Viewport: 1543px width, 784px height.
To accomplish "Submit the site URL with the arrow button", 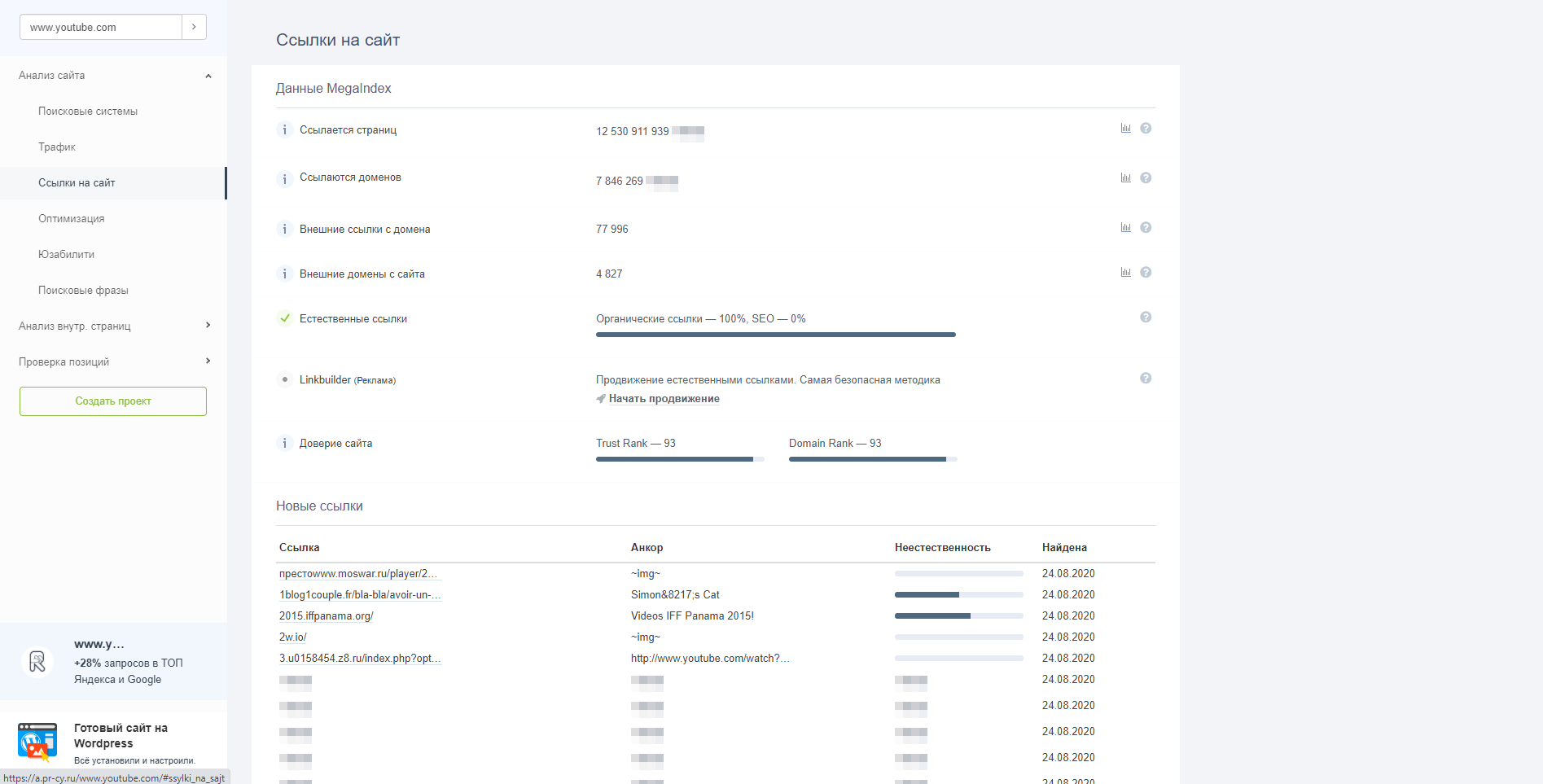I will click(x=194, y=27).
